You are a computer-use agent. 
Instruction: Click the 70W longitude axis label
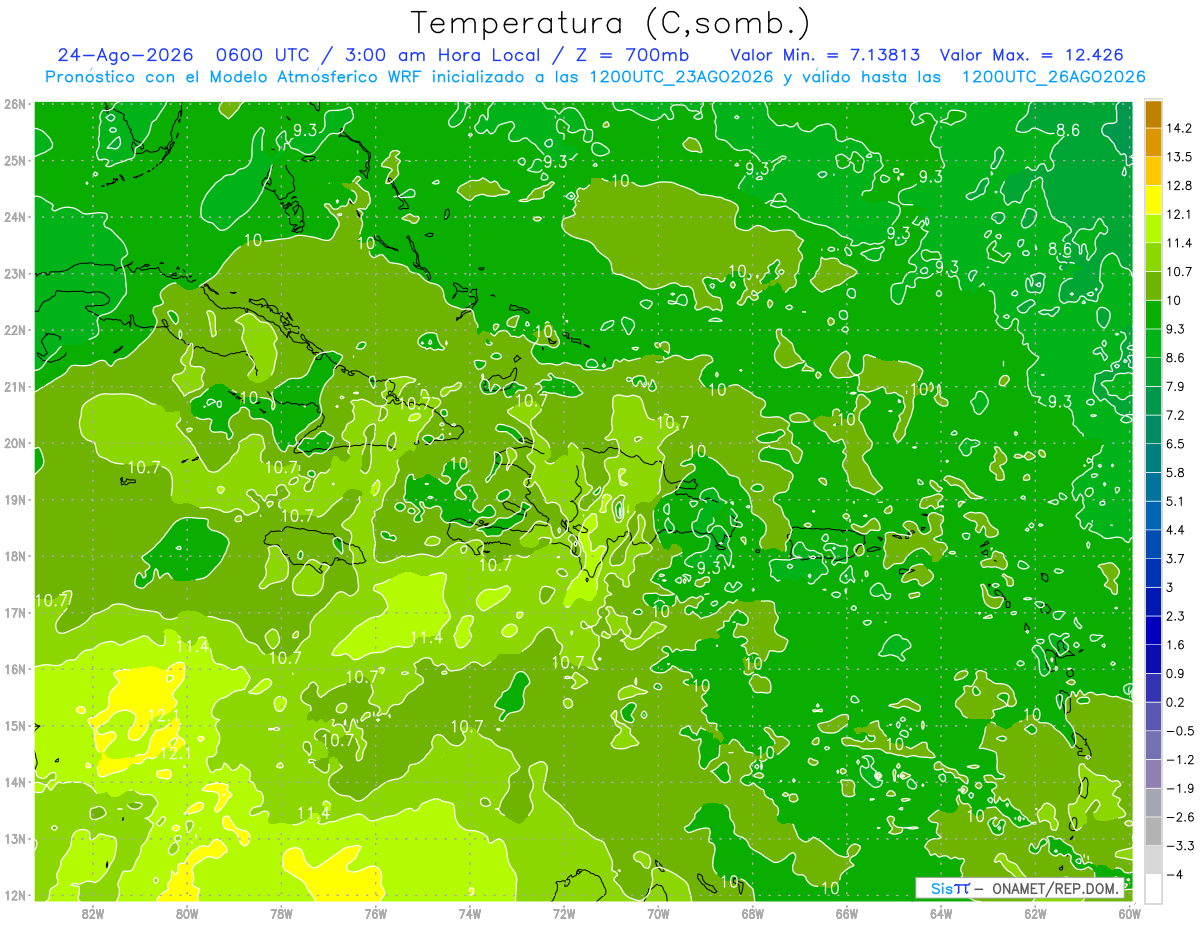tap(658, 913)
